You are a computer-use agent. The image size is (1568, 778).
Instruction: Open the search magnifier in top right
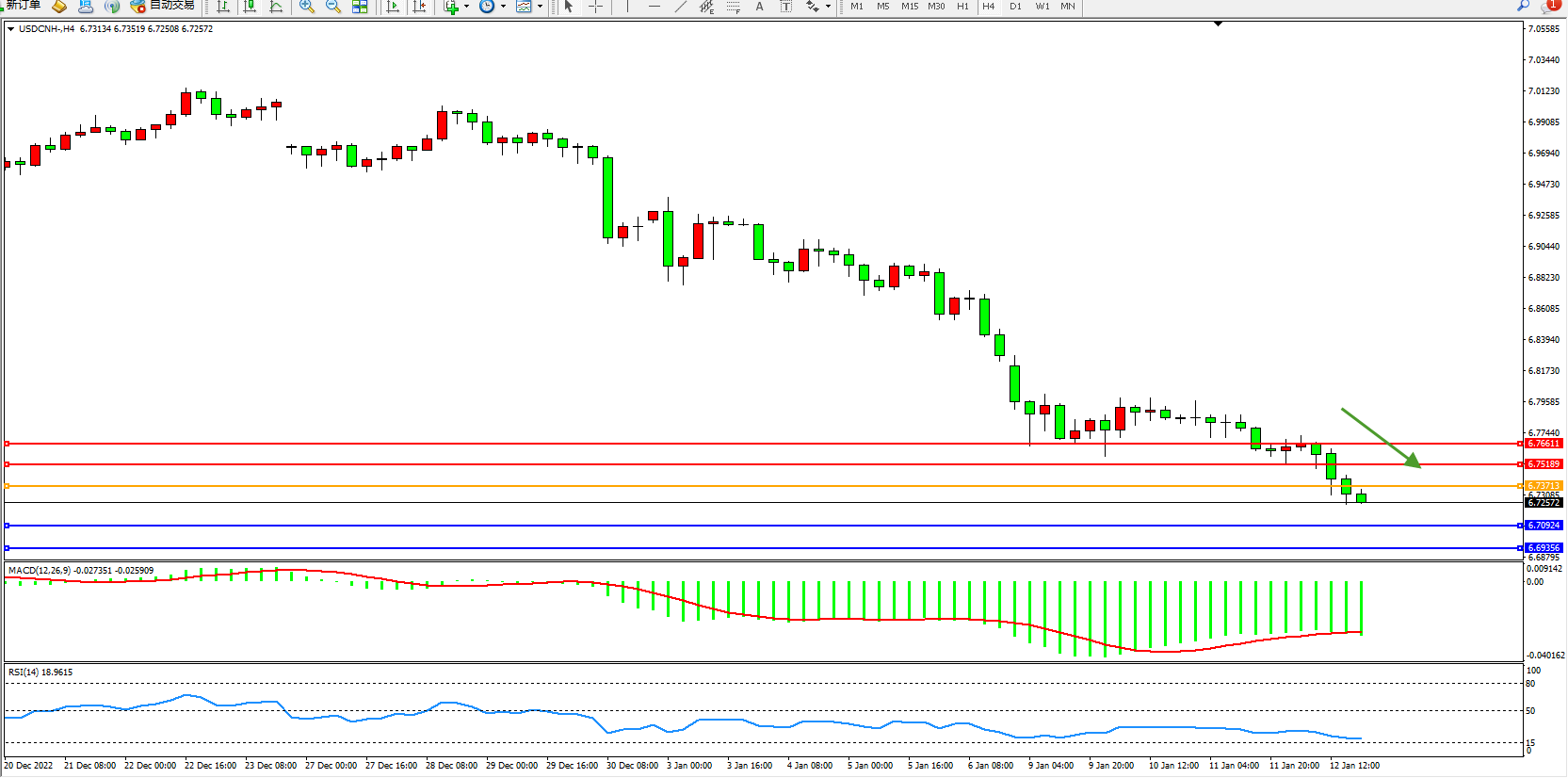click(x=1523, y=6)
